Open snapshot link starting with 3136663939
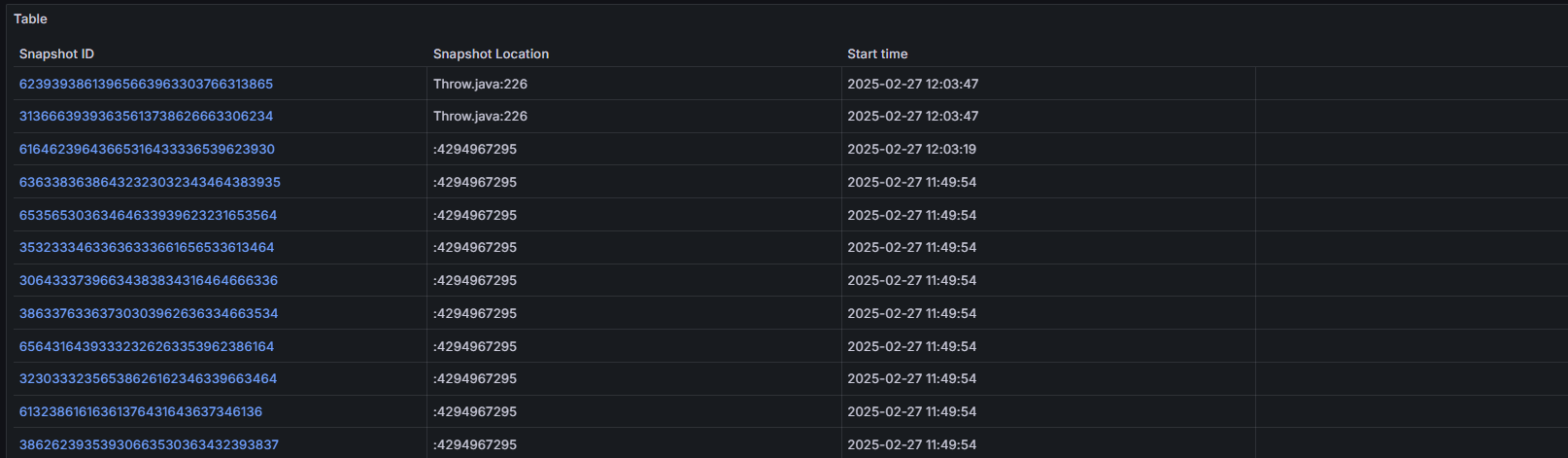The image size is (1568, 458). click(146, 117)
